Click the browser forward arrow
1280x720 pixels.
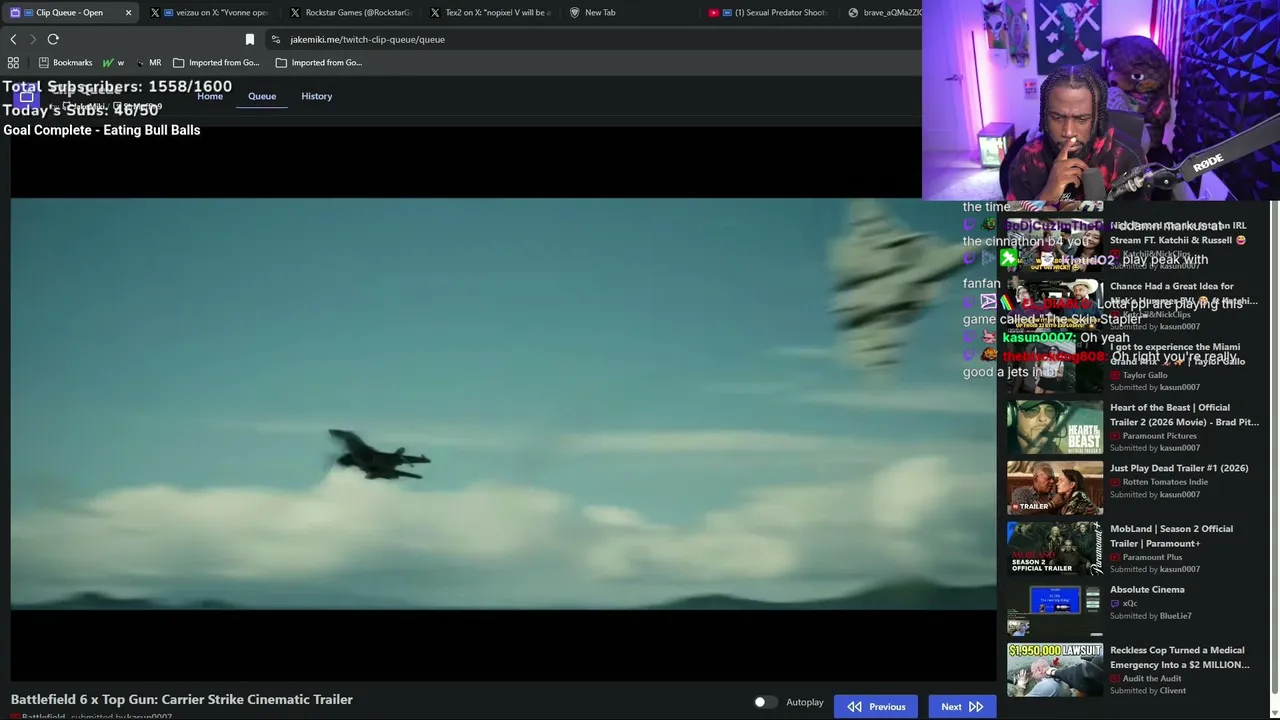click(x=33, y=39)
